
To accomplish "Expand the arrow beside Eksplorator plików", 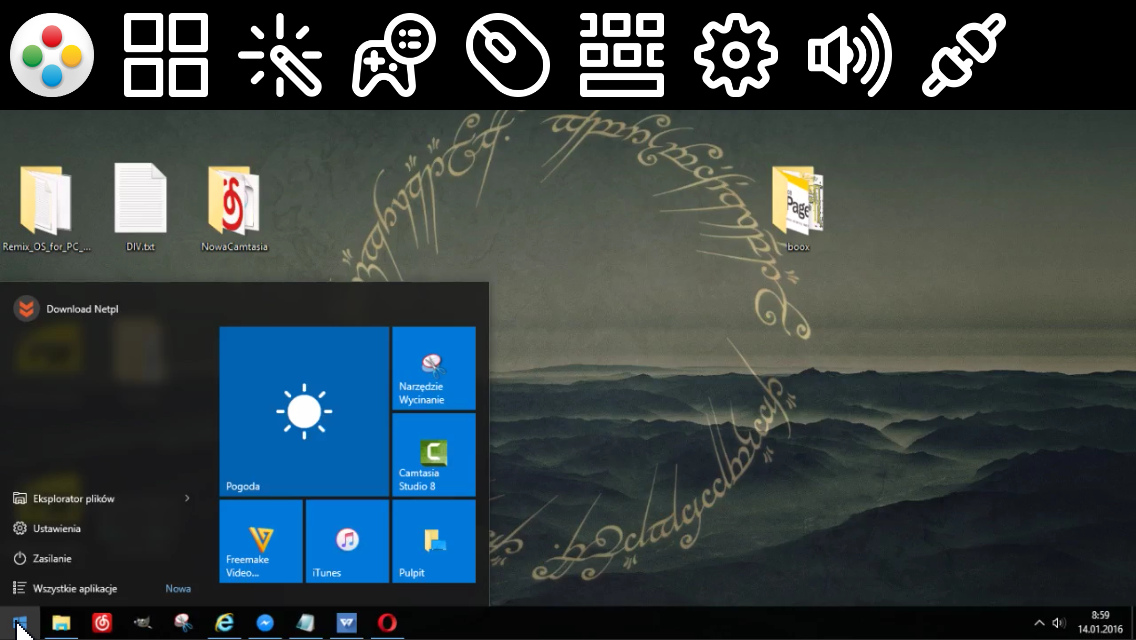I will click(187, 499).
